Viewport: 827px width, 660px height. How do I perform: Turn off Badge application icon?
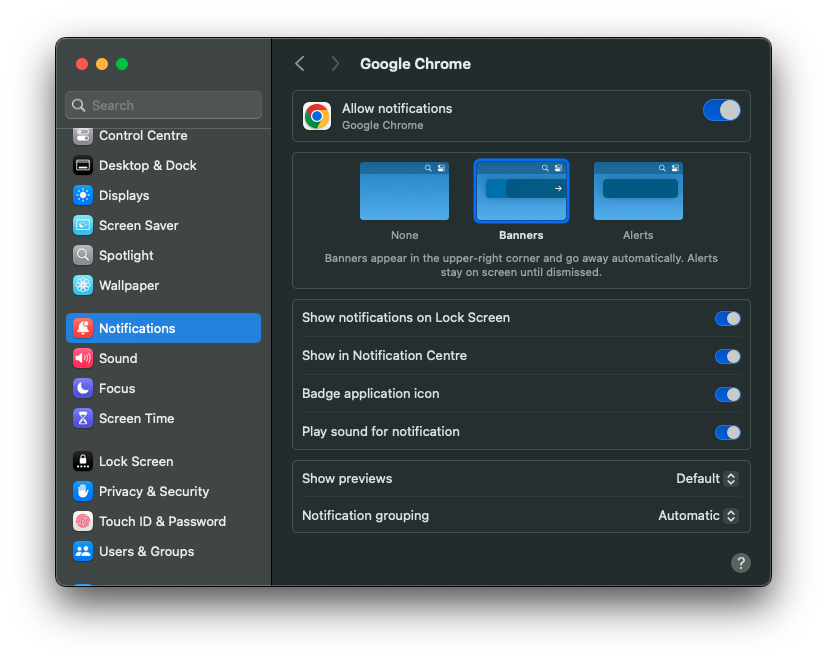click(727, 394)
